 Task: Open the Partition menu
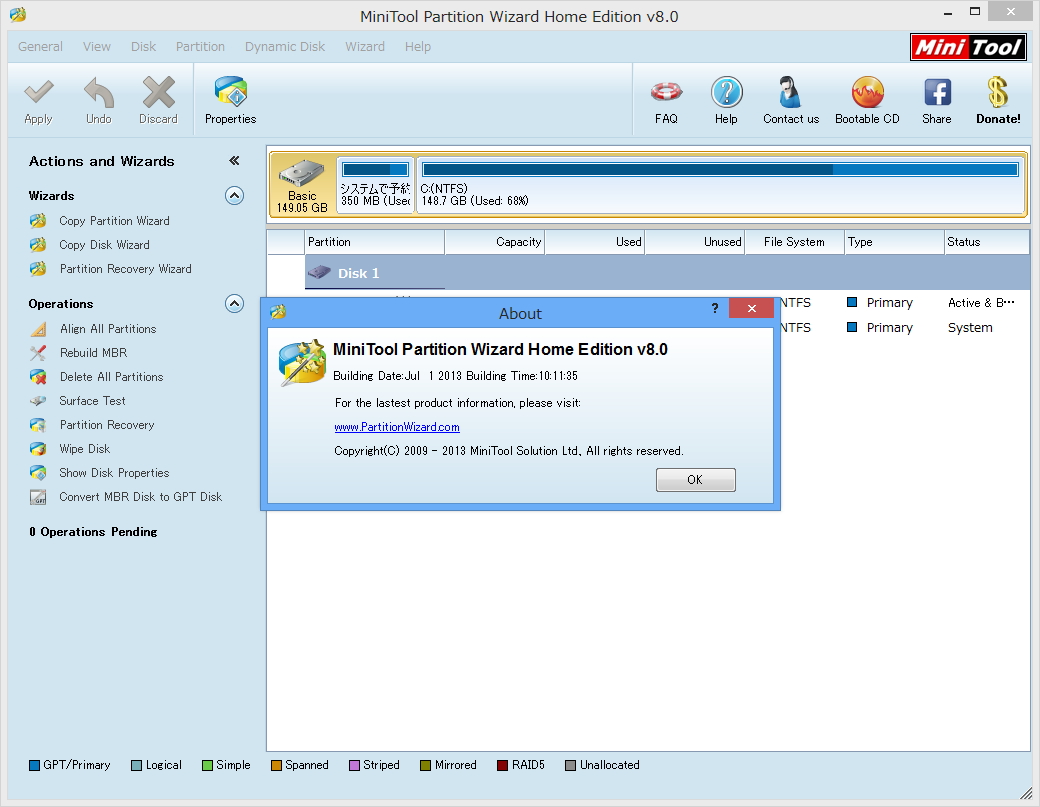click(200, 46)
